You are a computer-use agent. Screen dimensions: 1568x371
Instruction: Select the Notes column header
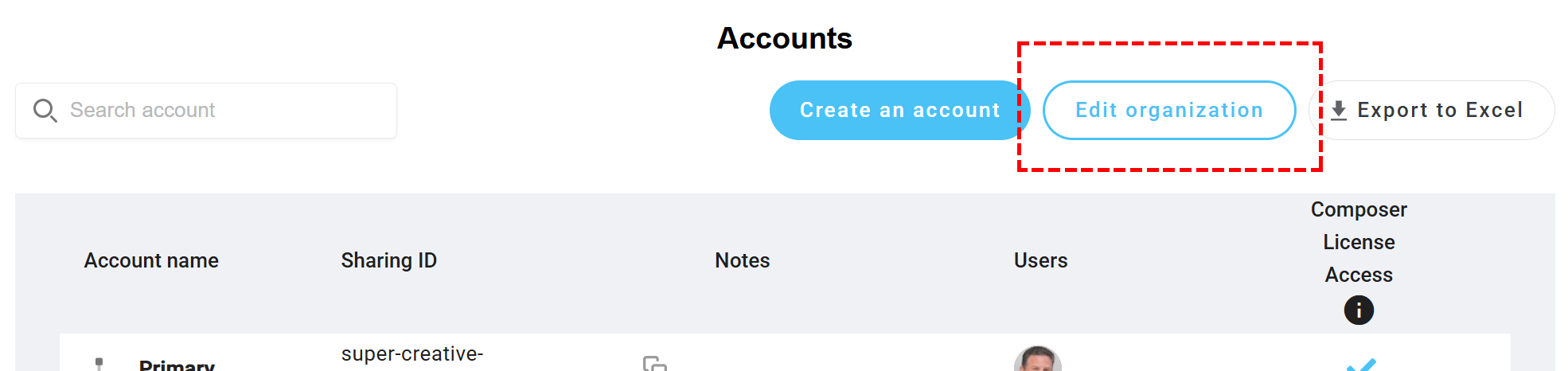coord(742,260)
